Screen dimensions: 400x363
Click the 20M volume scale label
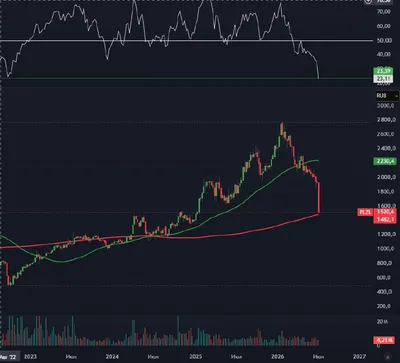click(x=382, y=322)
